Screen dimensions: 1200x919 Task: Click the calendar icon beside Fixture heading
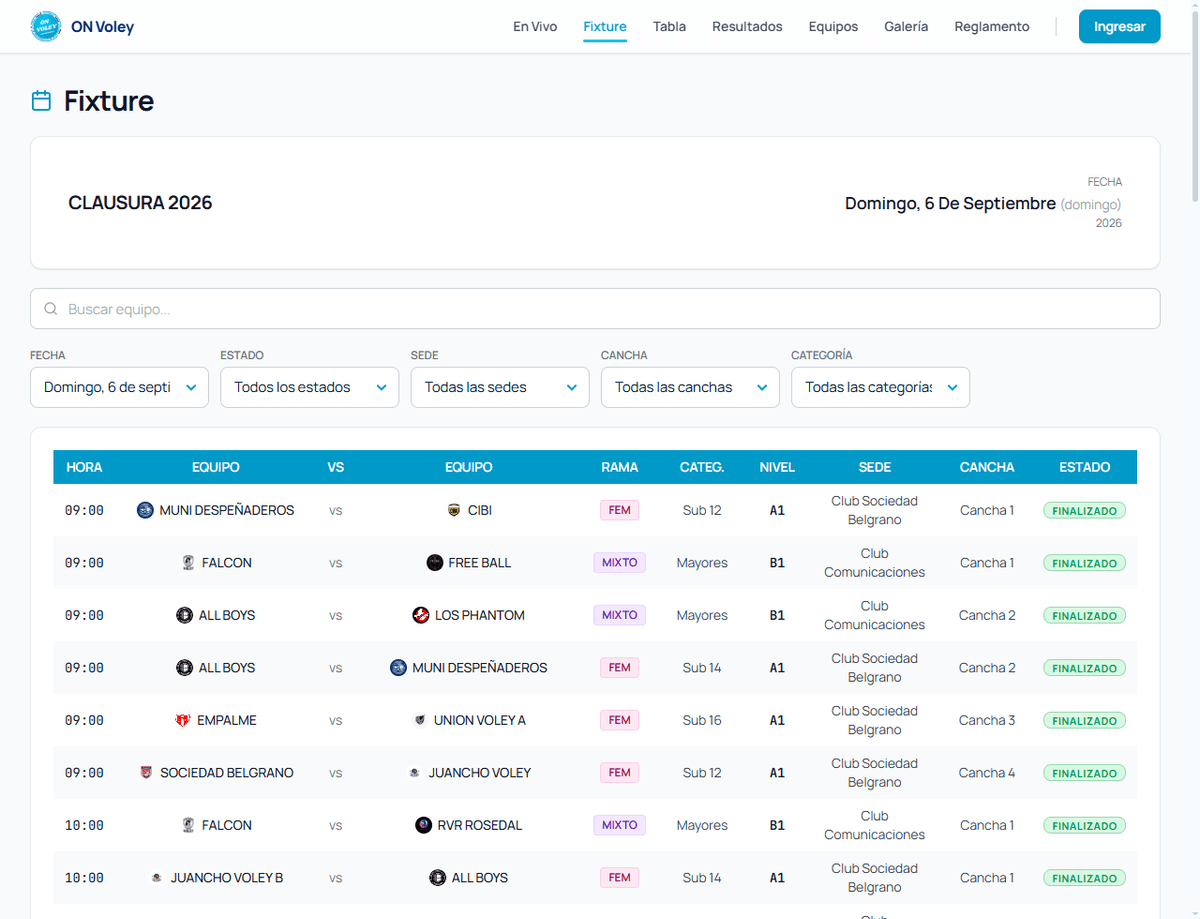41,101
